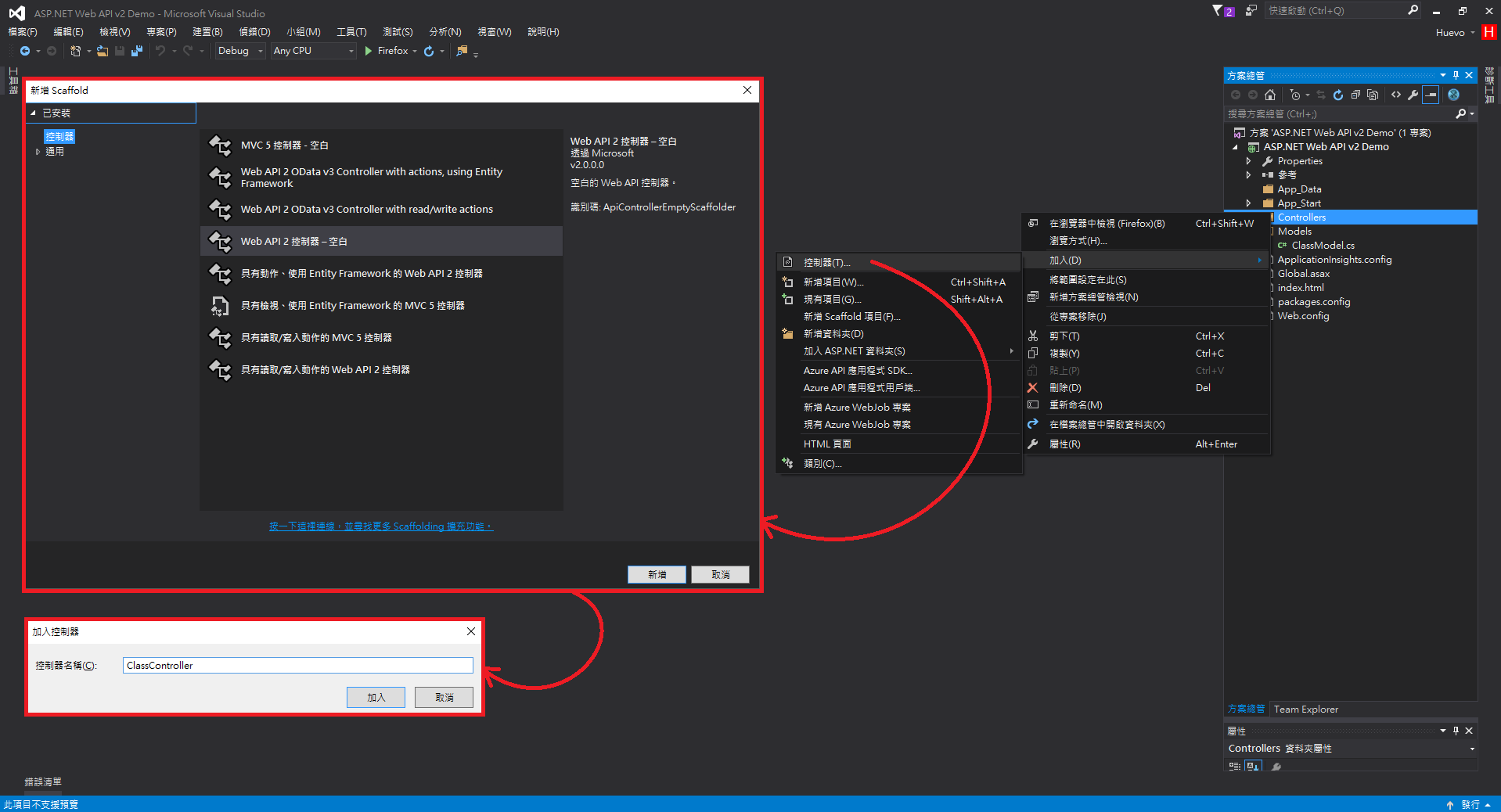
Task: Click the notifications flag icon in title bar
Action: coord(1222,11)
